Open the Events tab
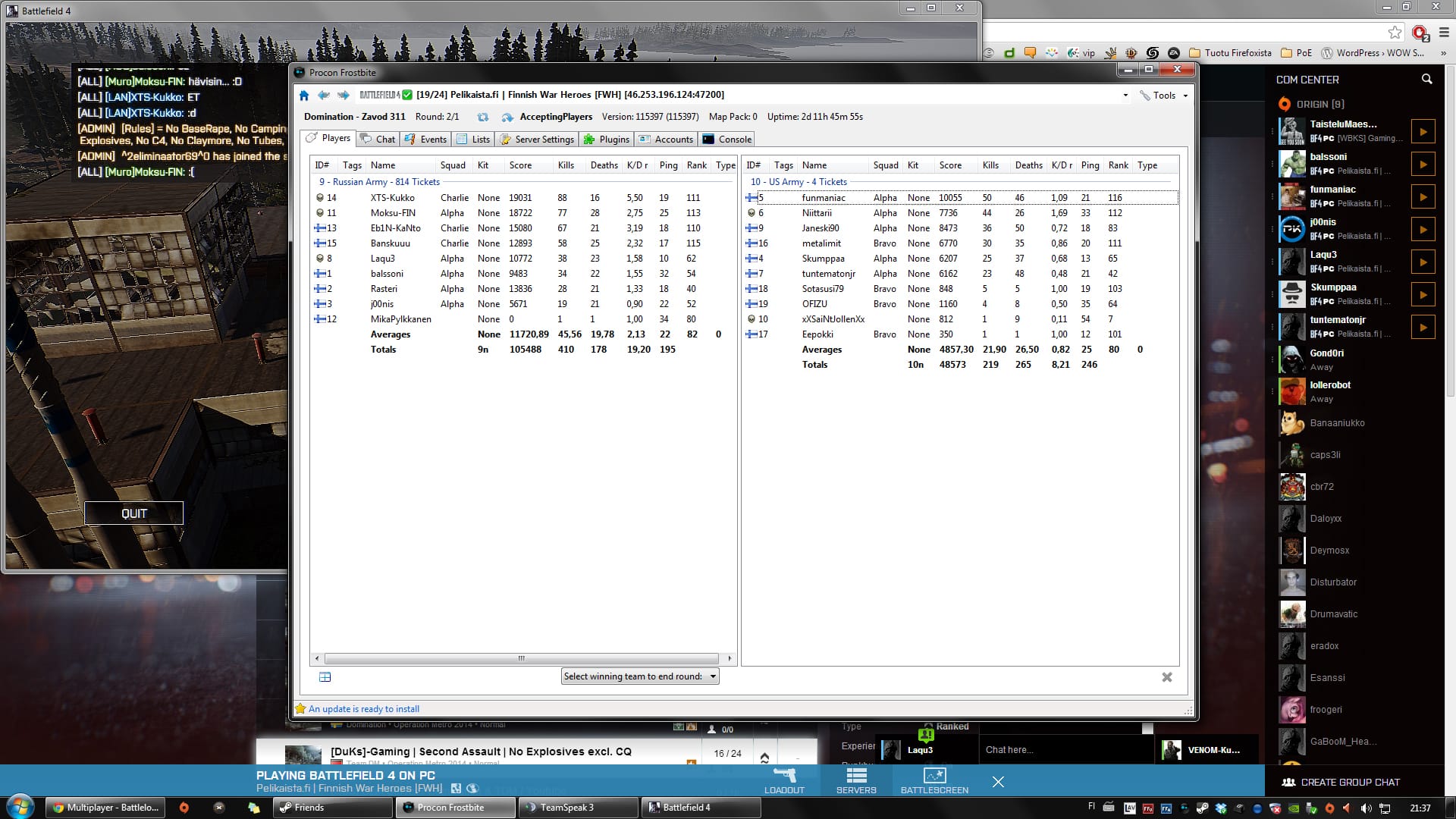The width and height of the screenshot is (1456, 819). 425,140
